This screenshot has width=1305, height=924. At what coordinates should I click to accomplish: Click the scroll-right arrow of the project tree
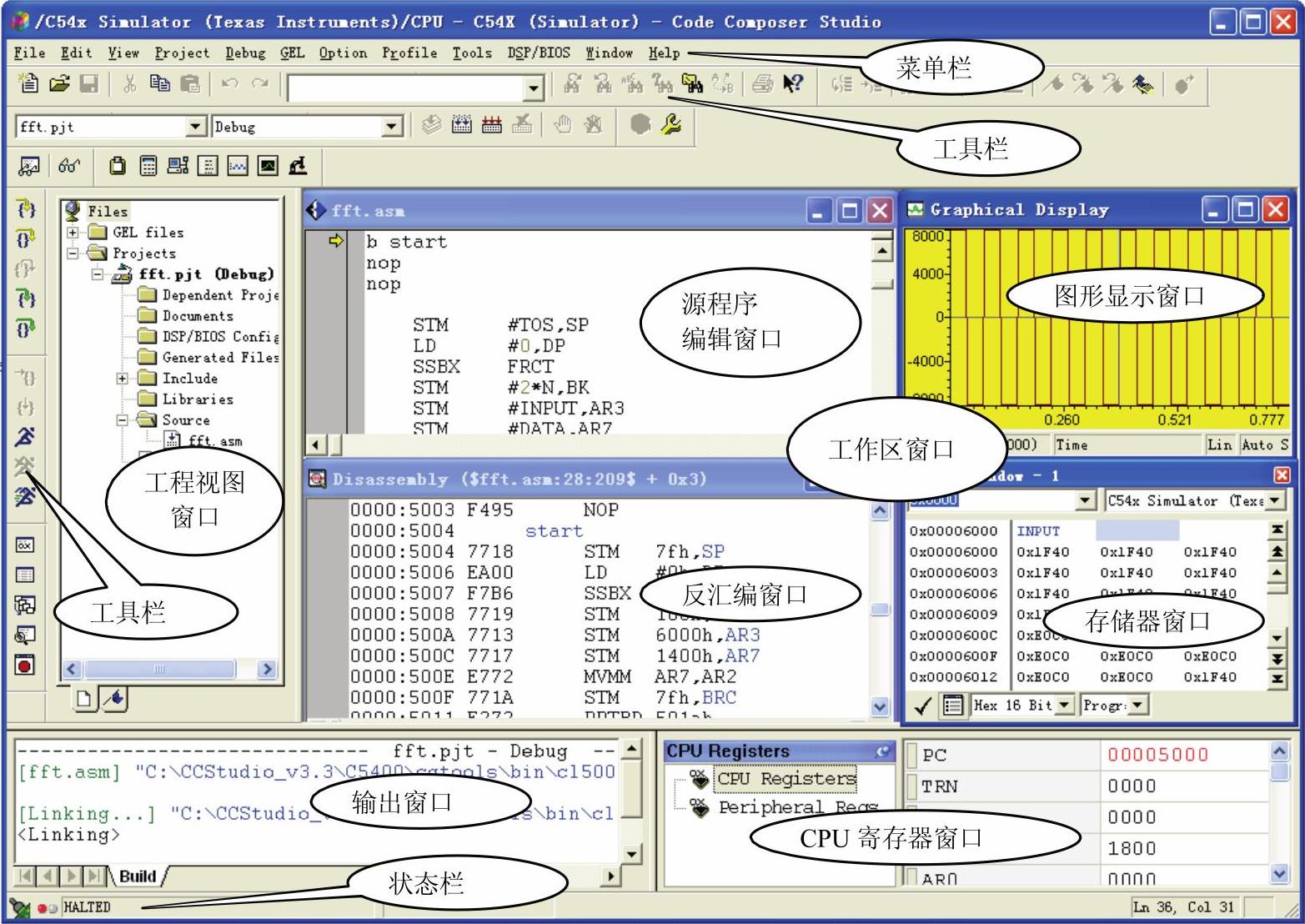(267, 669)
